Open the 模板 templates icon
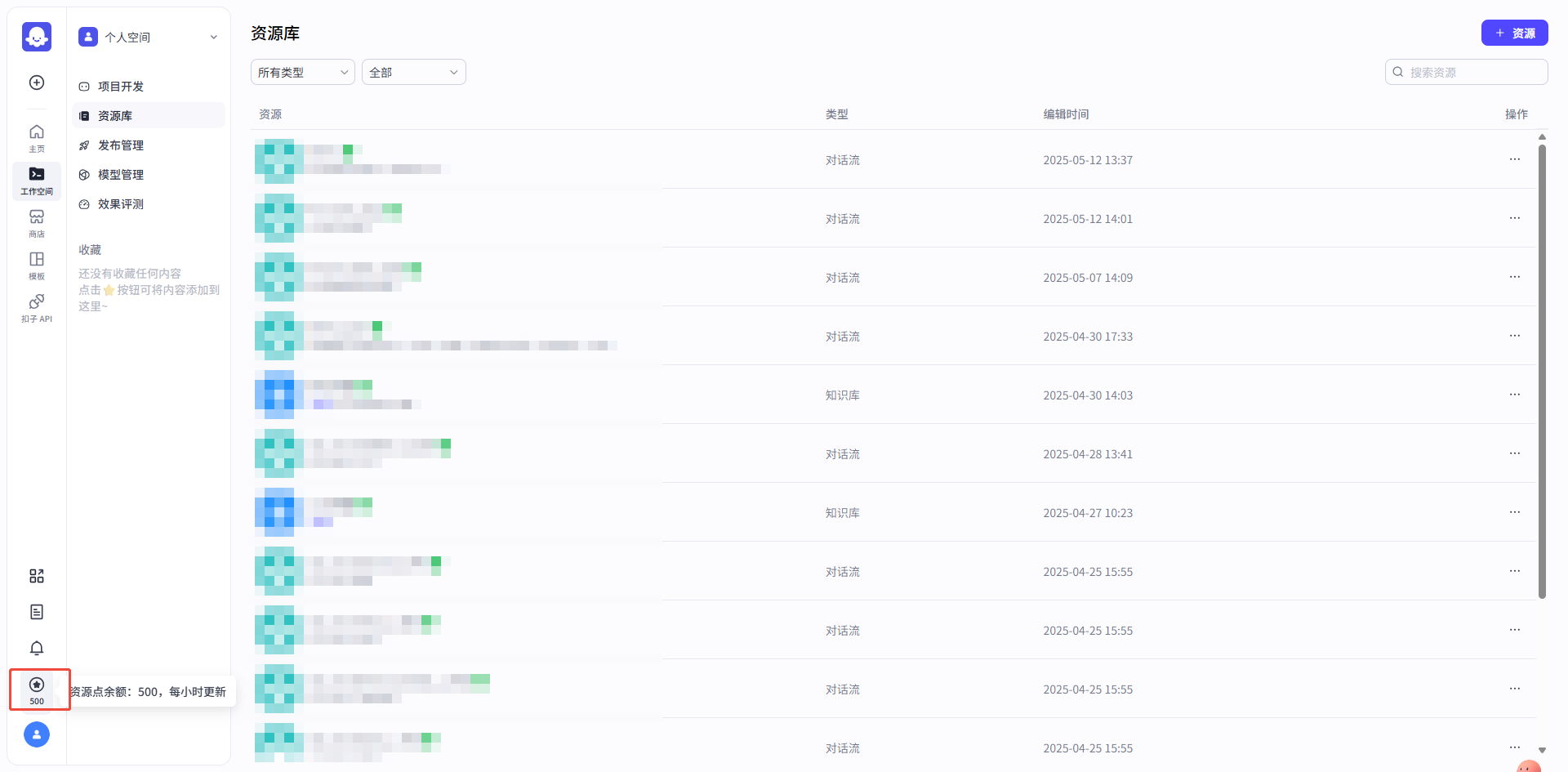 tap(37, 265)
